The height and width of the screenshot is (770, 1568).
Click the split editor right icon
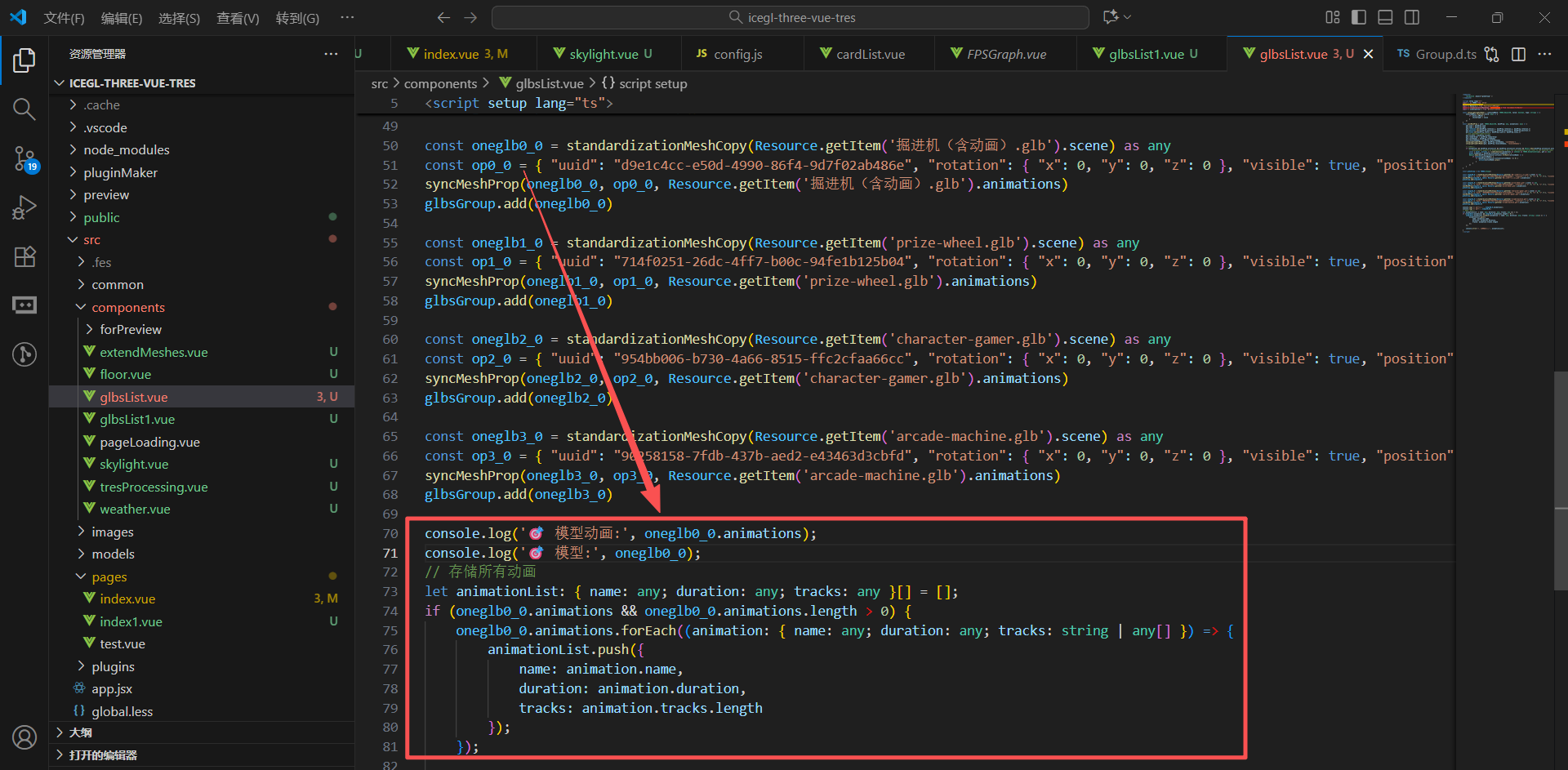(1518, 54)
